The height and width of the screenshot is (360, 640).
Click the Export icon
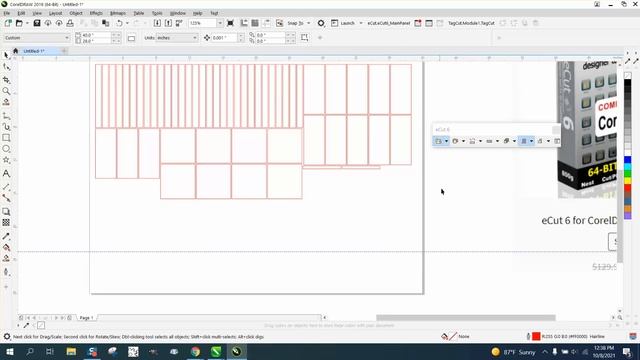(x=168, y=23)
